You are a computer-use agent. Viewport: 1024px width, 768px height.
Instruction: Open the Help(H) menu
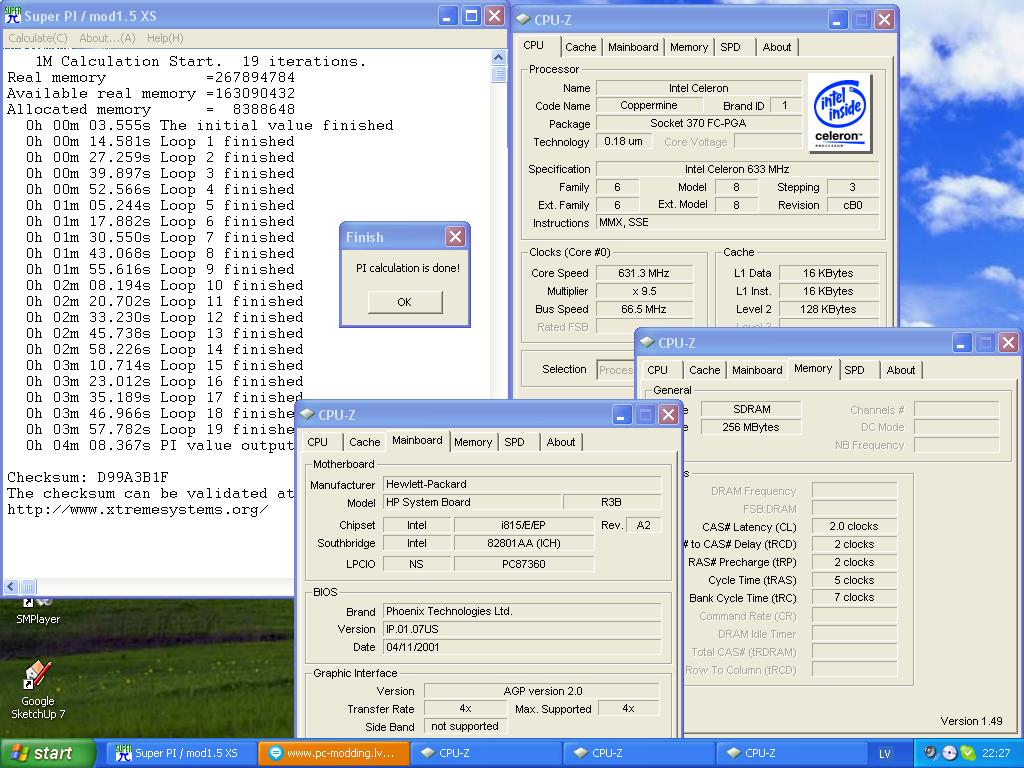tap(165, 38)
